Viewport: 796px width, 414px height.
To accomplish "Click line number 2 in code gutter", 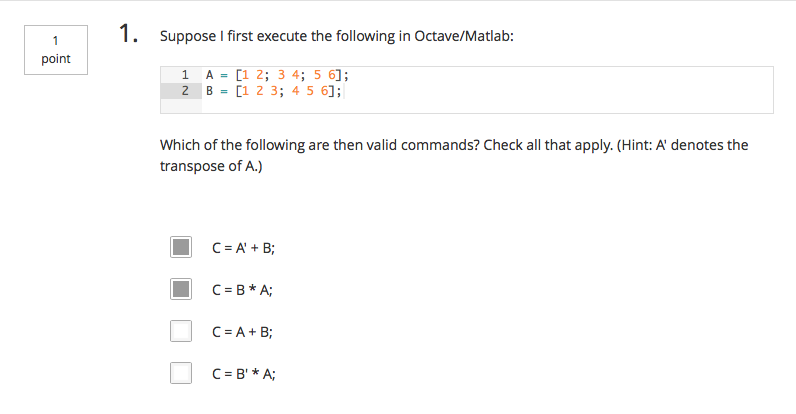I will click(x=185, y=91).
